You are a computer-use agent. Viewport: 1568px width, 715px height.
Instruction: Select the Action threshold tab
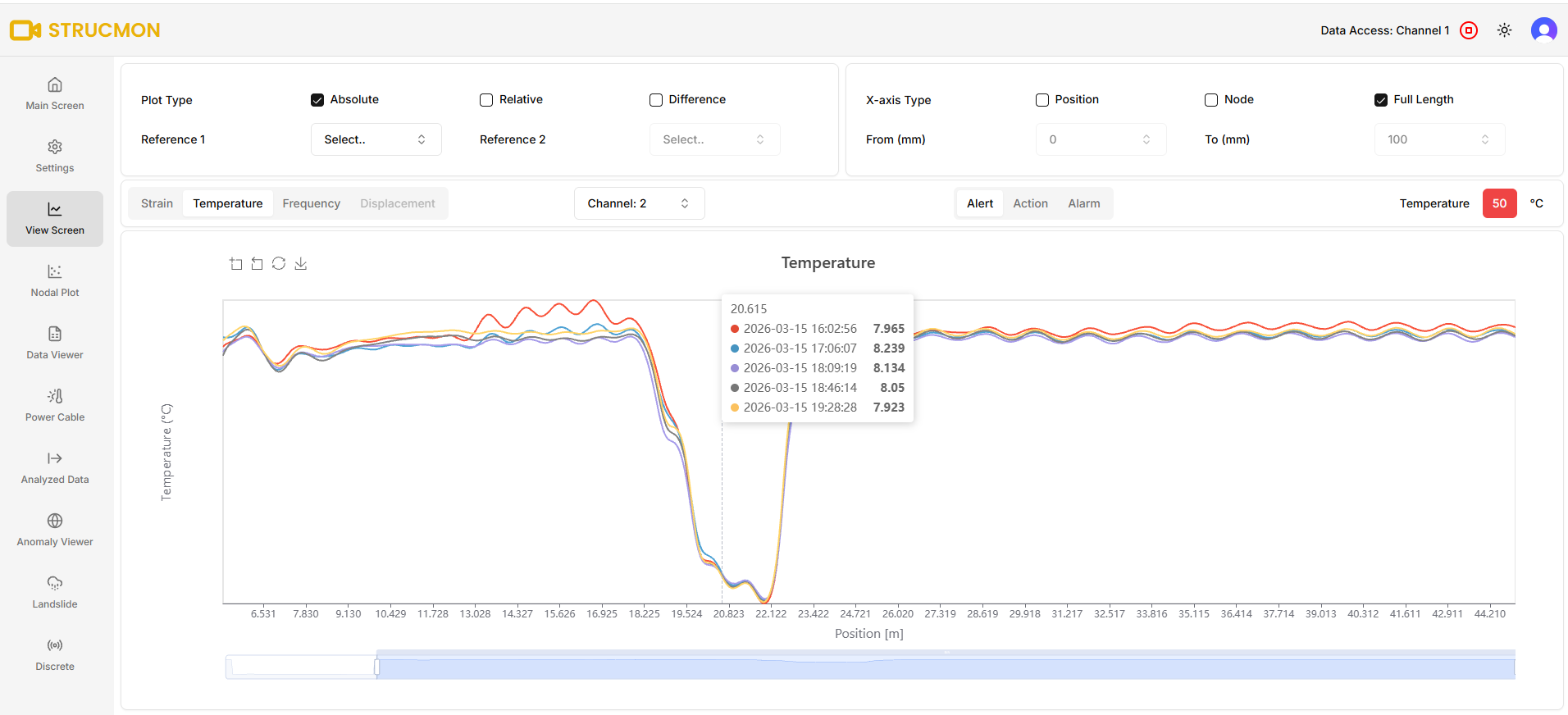tap(1030, 203)
